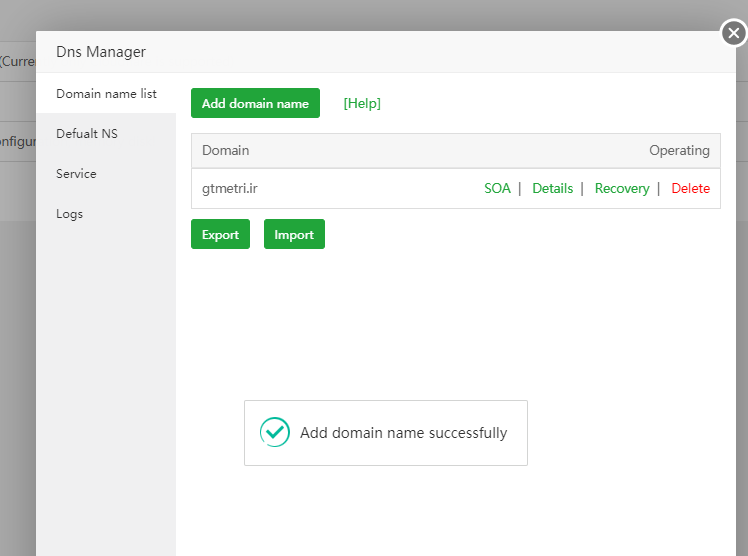Click the 'Add domain name successfully' message

[403, 433]
